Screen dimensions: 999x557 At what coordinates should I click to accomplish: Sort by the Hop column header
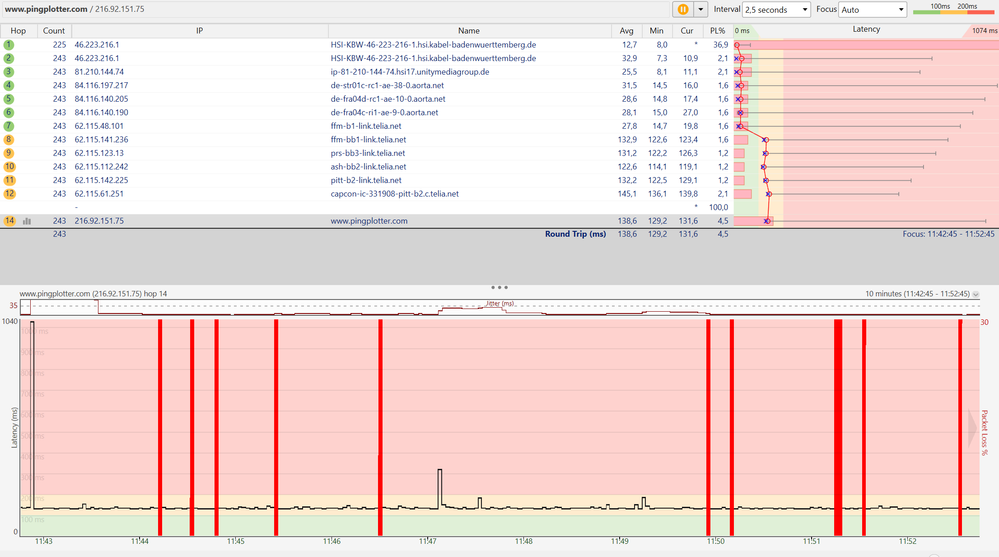coord(18,31)
